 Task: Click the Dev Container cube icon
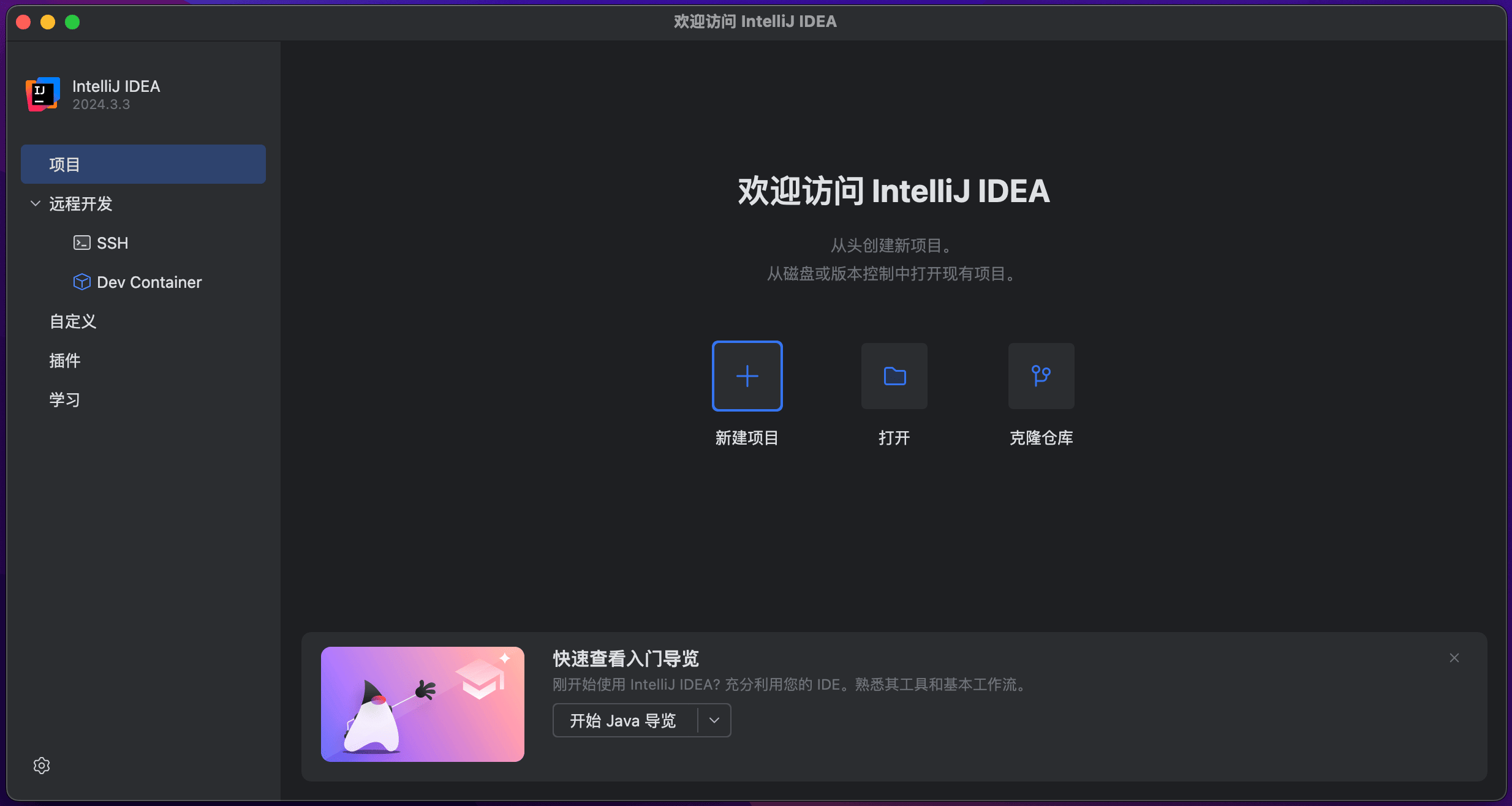pos(81,282)
